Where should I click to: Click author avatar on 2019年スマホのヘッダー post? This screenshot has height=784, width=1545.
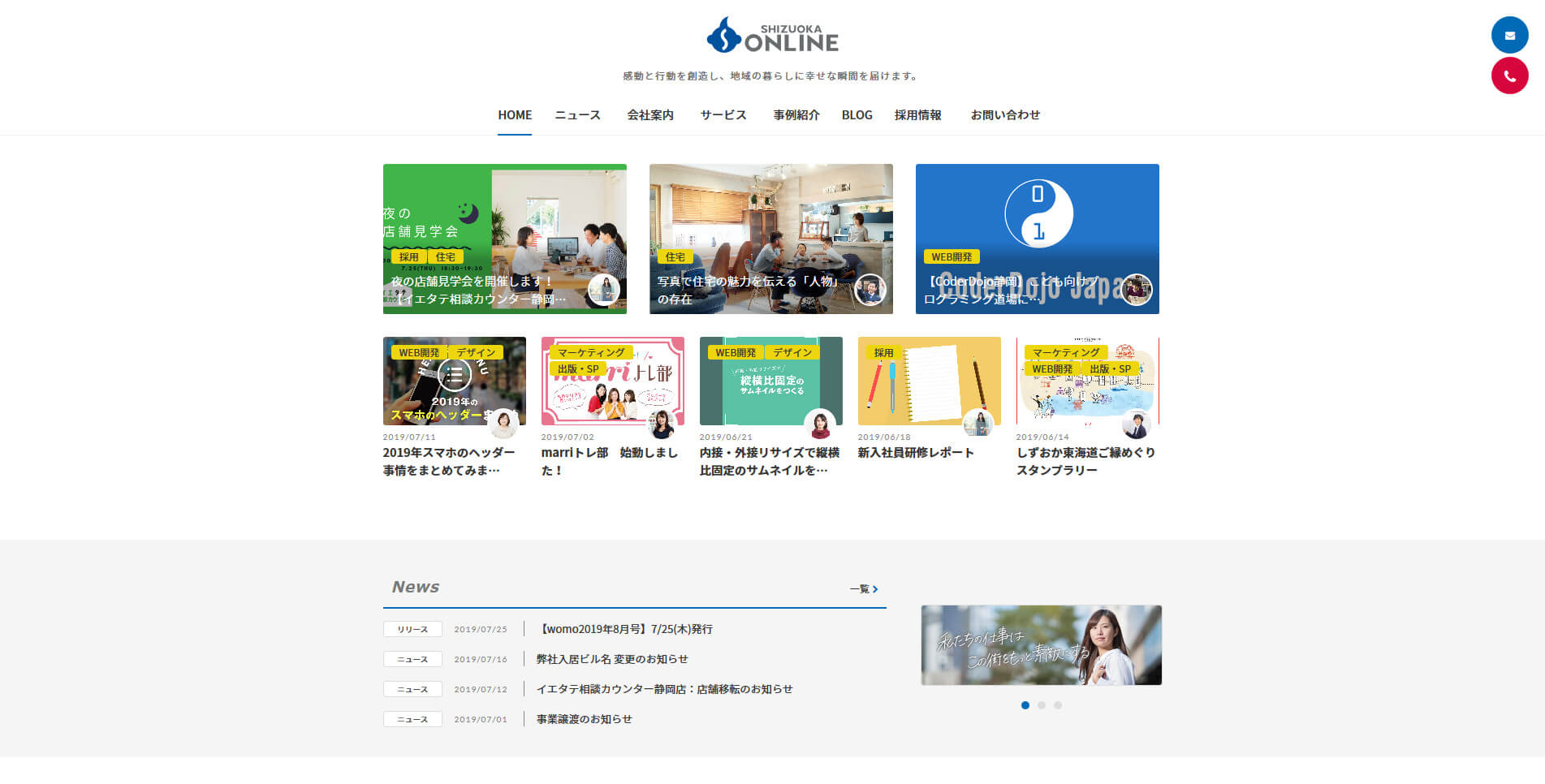(503, 424)
